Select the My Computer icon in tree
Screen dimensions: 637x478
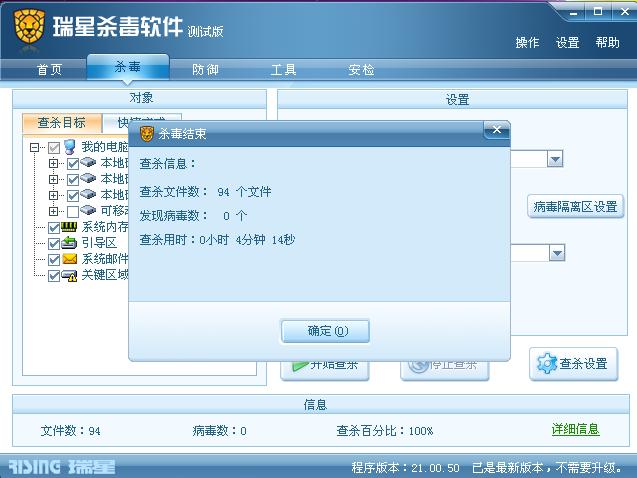pyautogui.click(x=70, y=147)
